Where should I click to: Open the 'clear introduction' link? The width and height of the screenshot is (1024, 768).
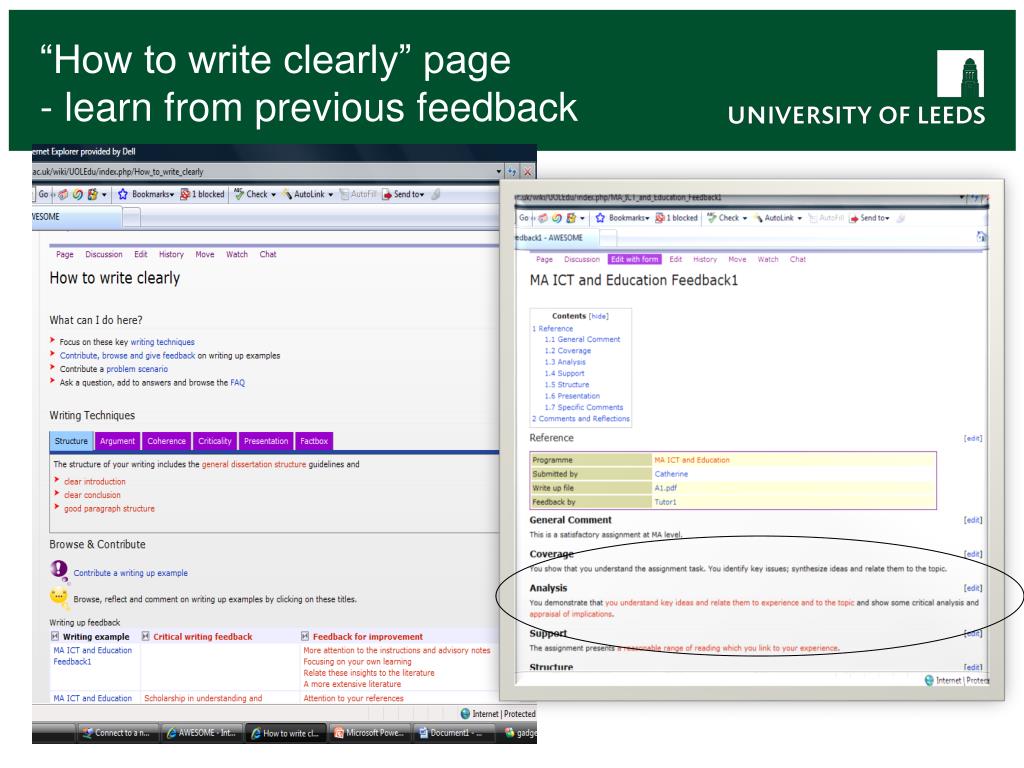point(95,481)
